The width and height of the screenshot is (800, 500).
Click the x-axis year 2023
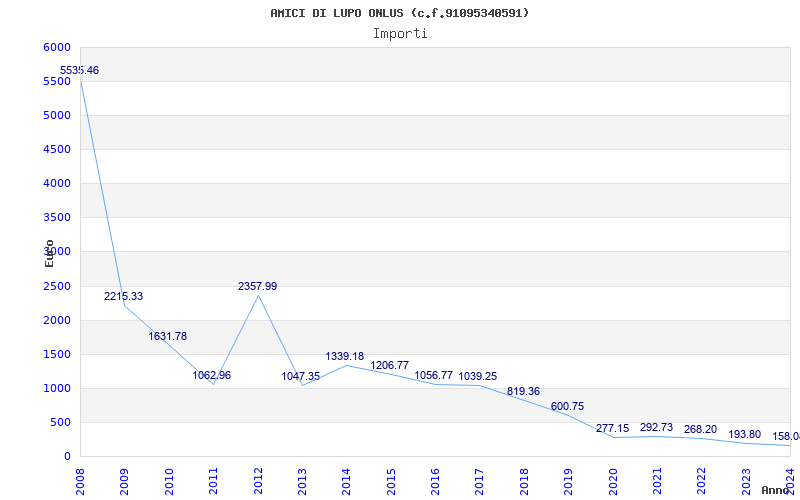click(746, 482)
